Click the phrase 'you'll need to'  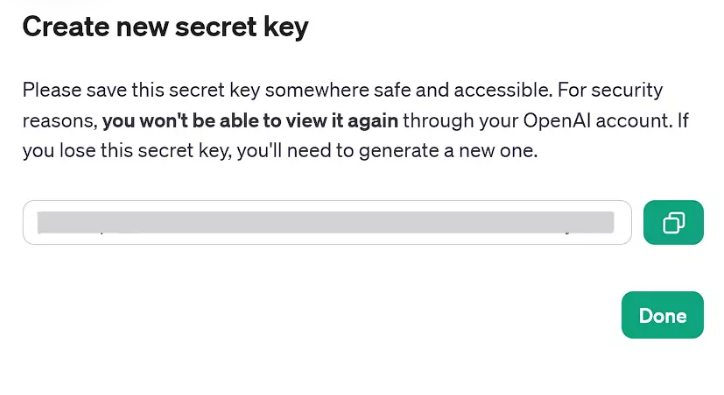pos(296,151)
